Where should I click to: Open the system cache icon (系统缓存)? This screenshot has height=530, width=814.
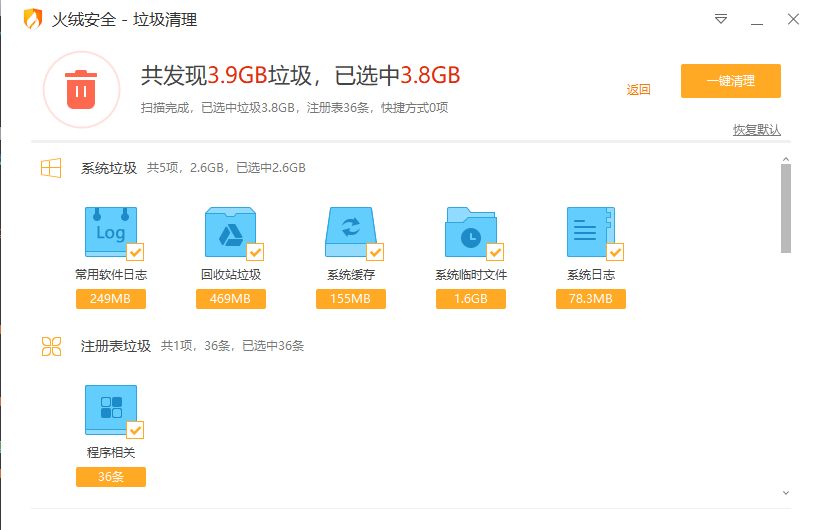click(350, 232)
